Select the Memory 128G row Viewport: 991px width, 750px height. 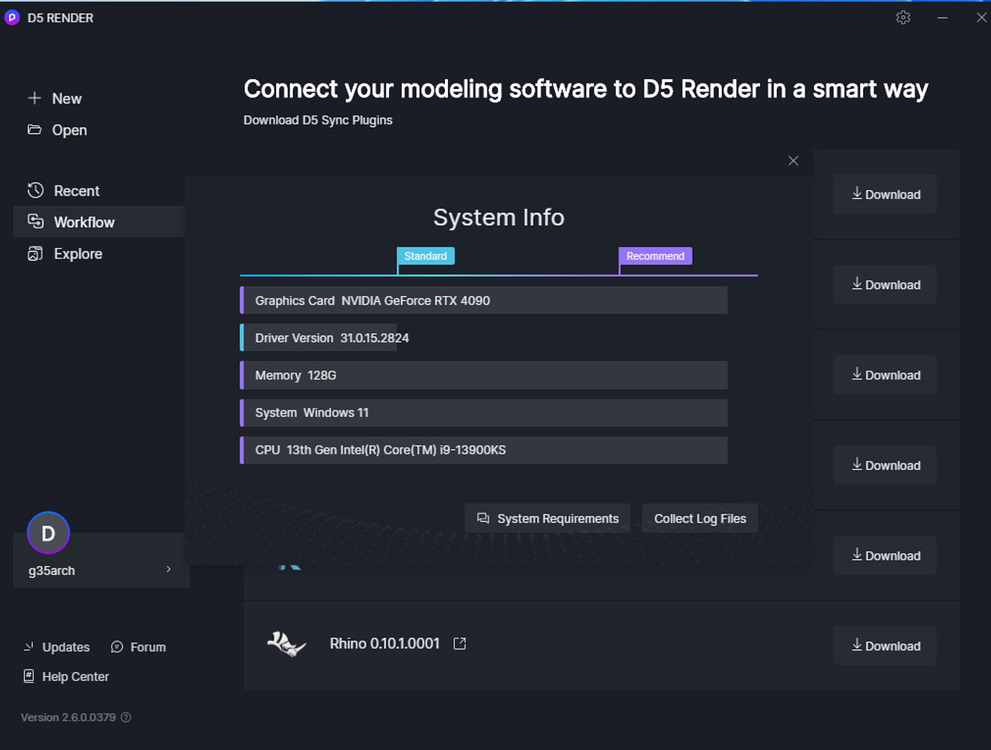click(483, 375)
